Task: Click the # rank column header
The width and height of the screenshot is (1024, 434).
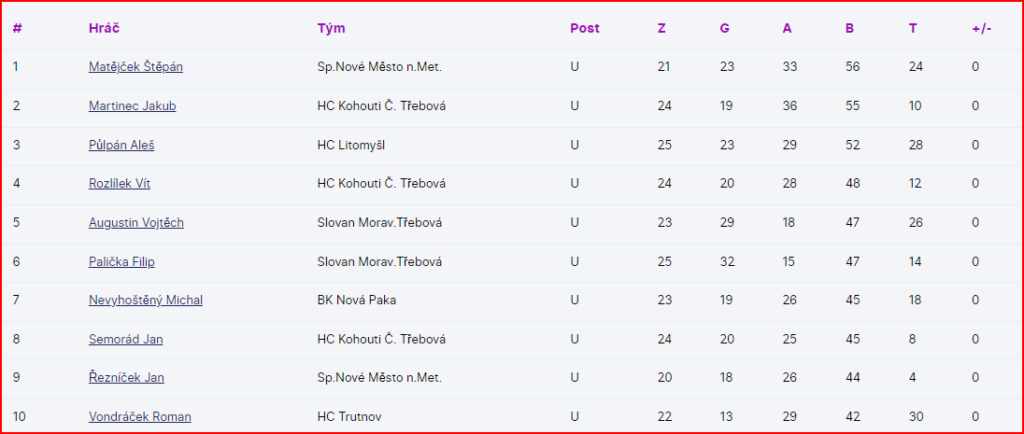Action: 17,28
